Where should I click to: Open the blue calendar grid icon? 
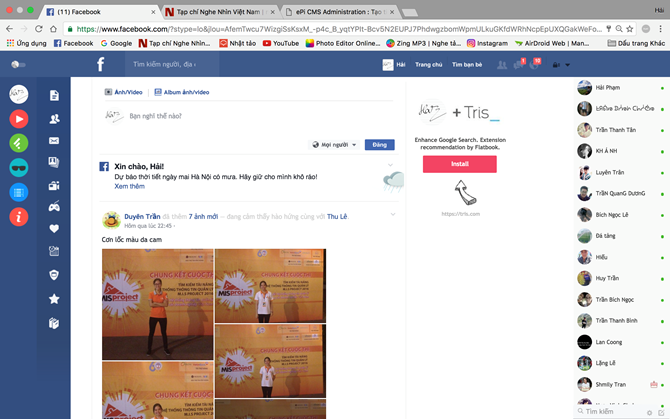tap(19, 192)
